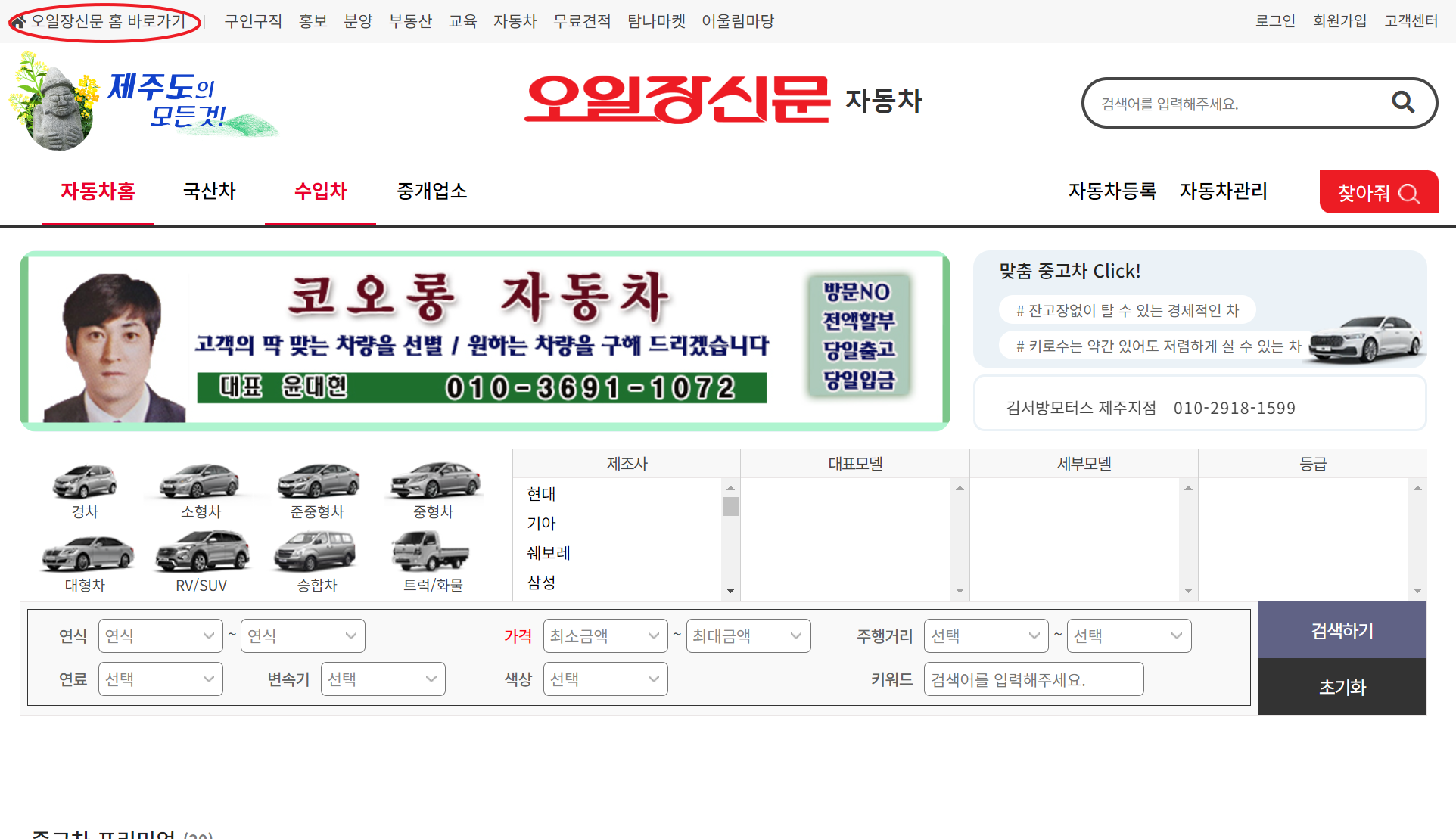Open 분양 in top navigation
The image size is (1456, 839).
coord(358,21)
